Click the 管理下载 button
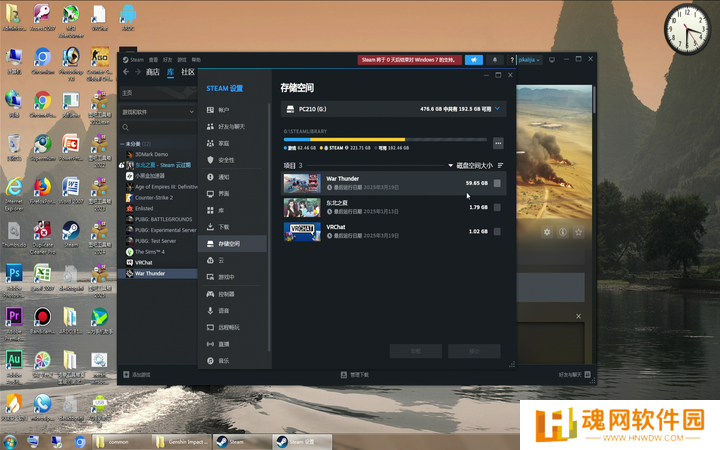The width and height of the screenshot is (720, 450). (x=354, y=375)
